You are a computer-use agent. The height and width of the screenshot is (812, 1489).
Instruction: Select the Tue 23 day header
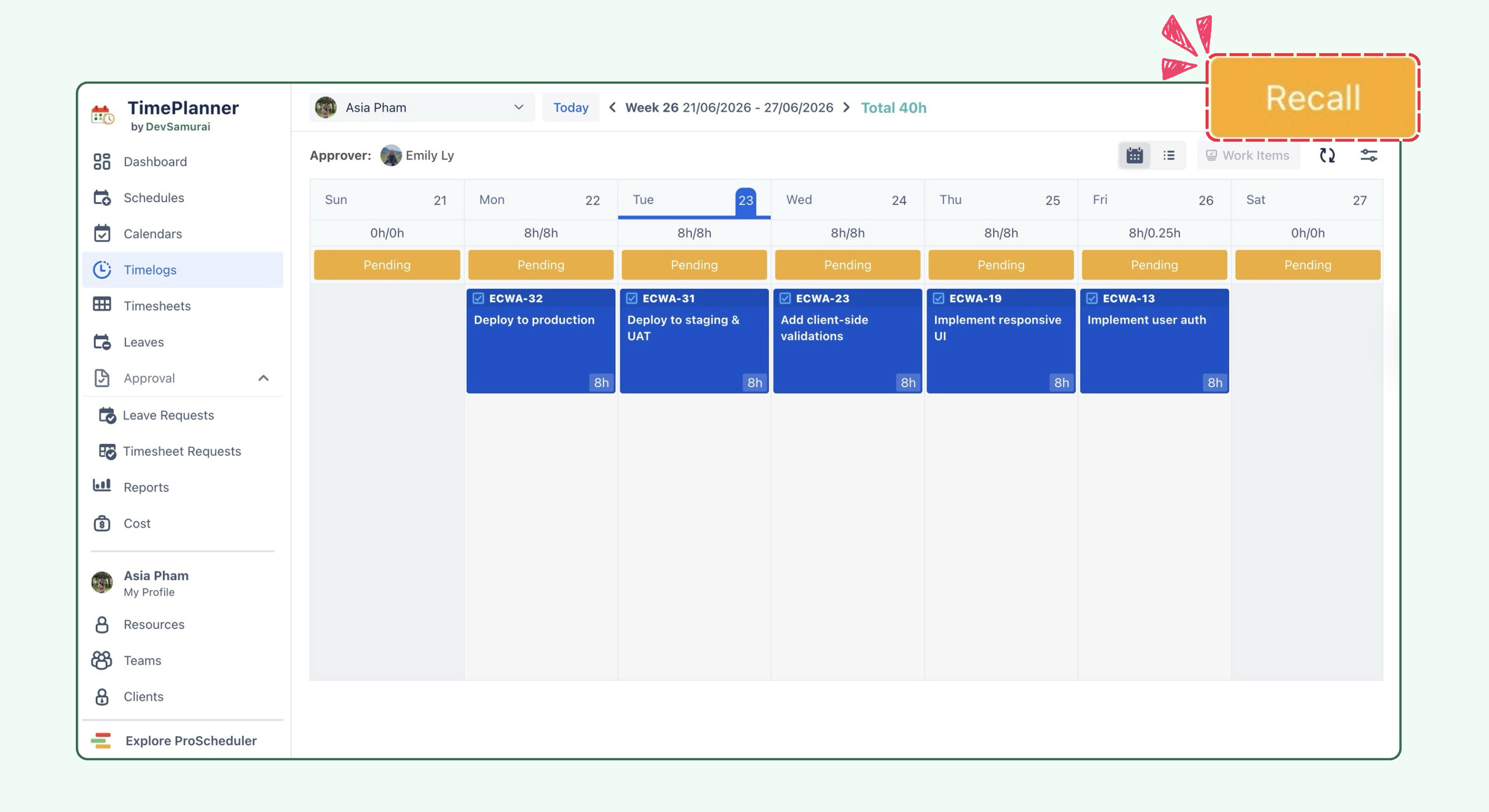(x=694, y=200)
